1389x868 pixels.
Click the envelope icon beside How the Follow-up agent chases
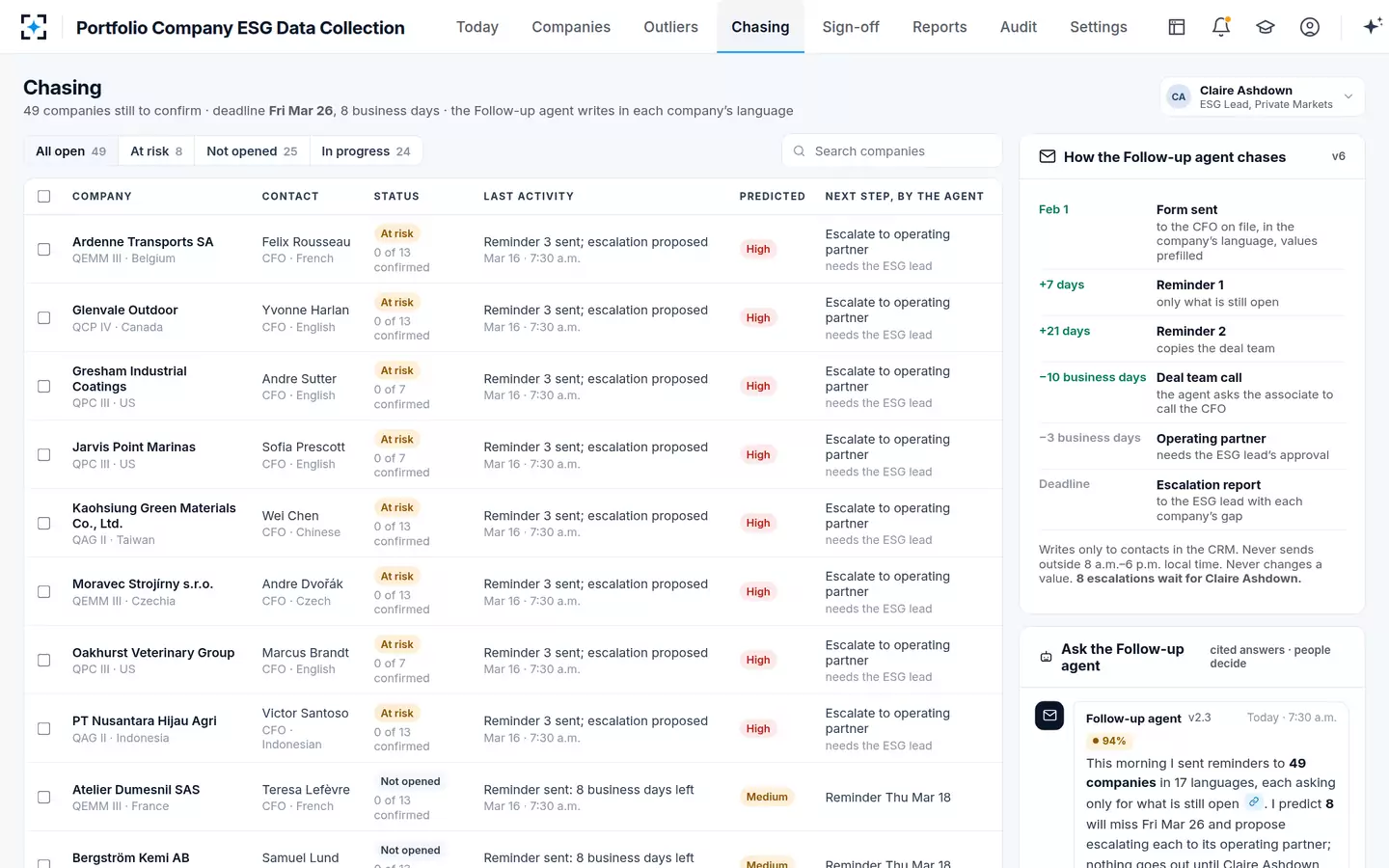tap(1047, 156)
